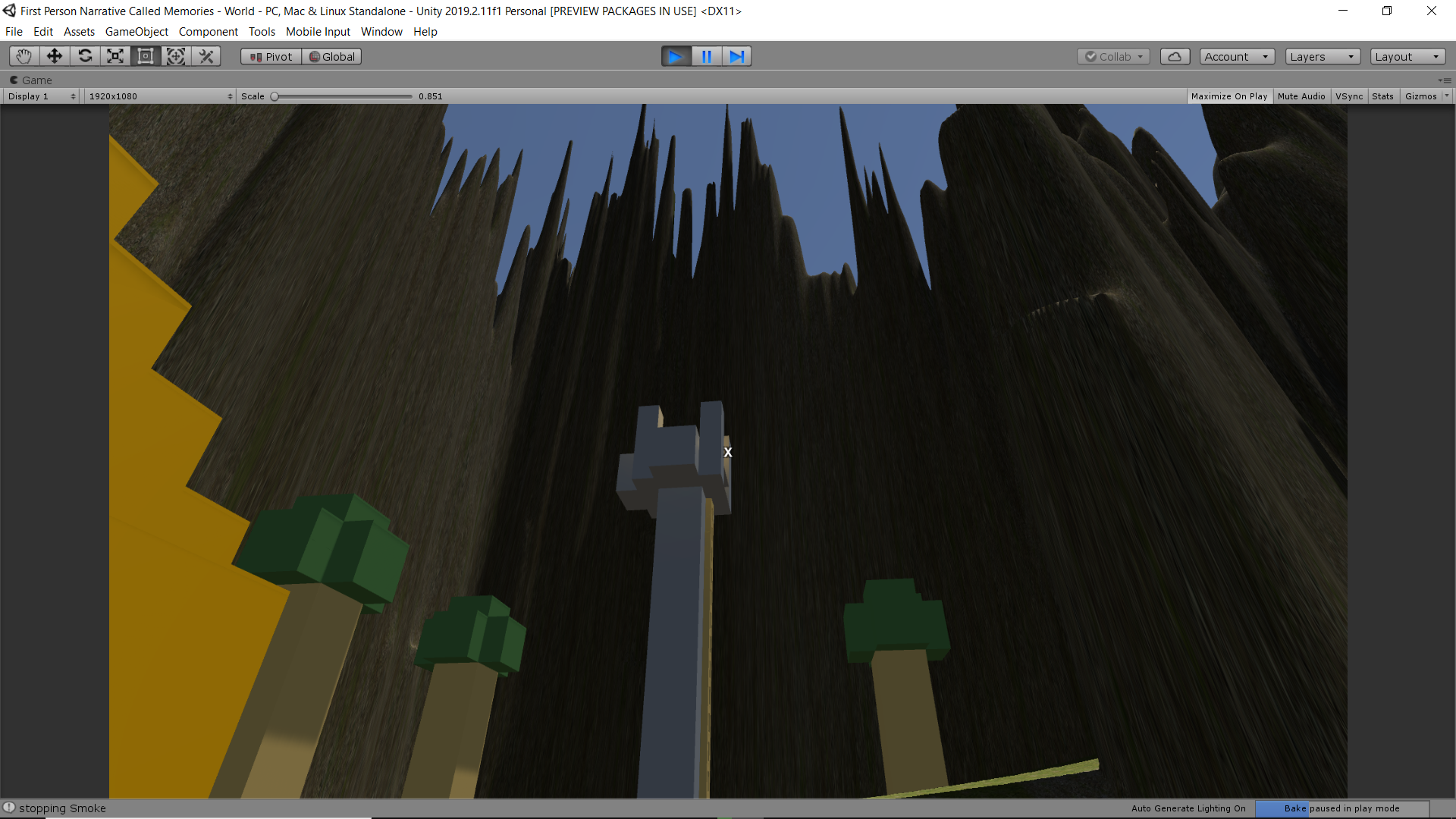The height and width of the screenshot is (819, 1456).
Task: Toggle the Stats overlay
Action: point(1382,96)
